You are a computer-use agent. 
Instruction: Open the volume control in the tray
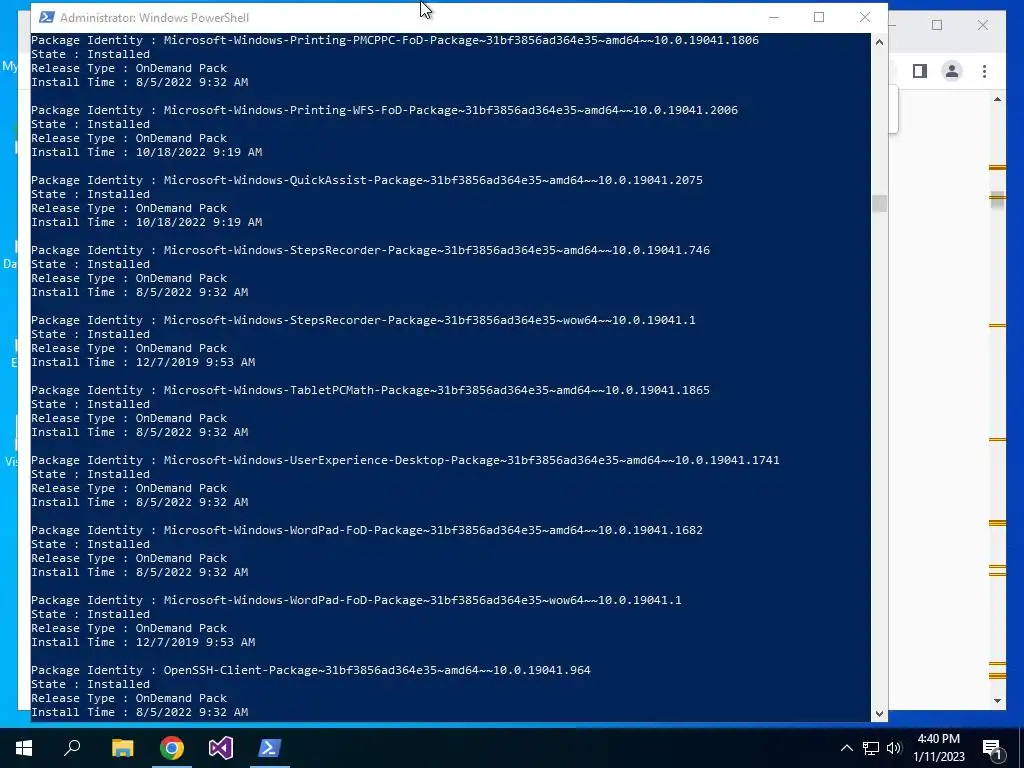pyautogui.click(x=894, y=748)
